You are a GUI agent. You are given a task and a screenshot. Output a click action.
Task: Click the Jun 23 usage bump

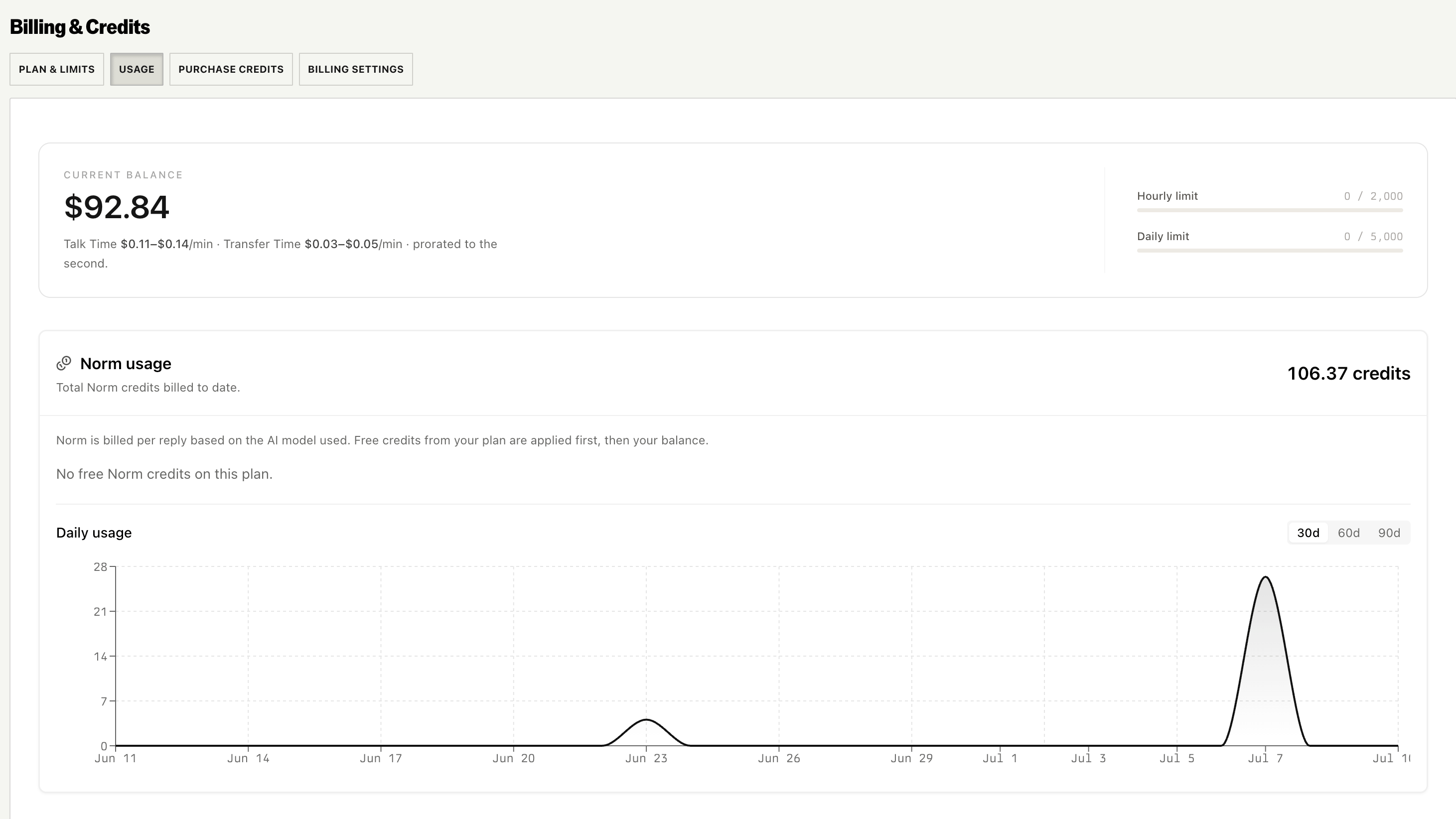(x=646, y=720)
